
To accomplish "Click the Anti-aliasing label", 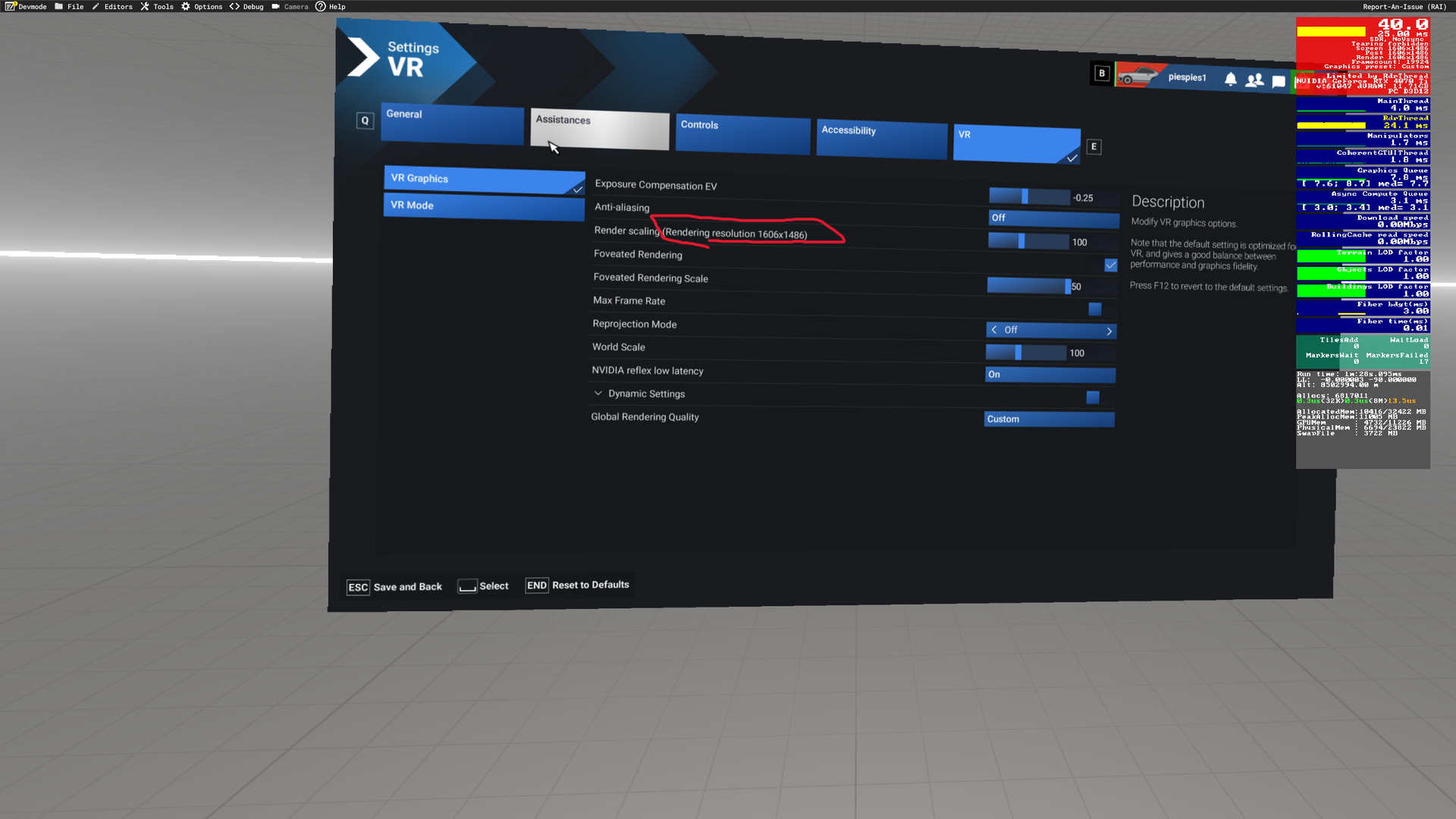I will coord(622,207).
